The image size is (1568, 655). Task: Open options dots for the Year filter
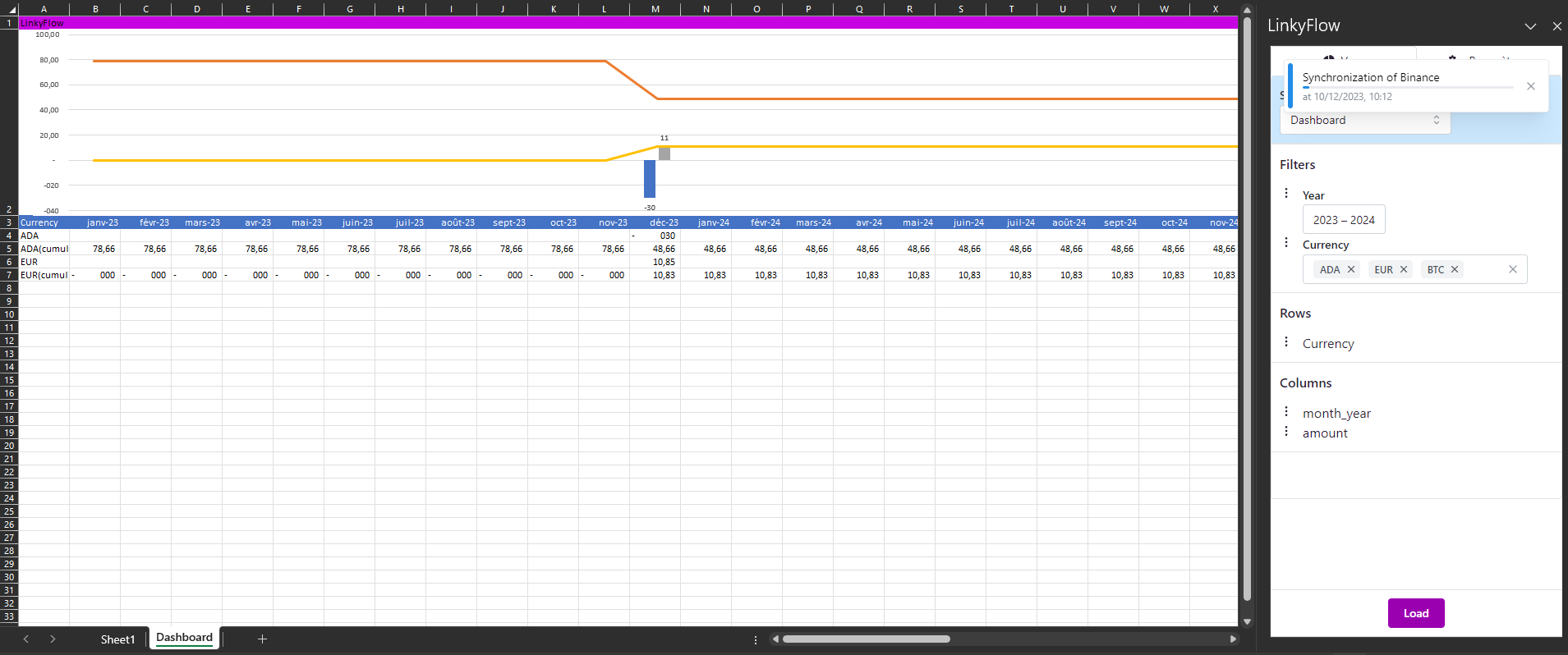1286,194
